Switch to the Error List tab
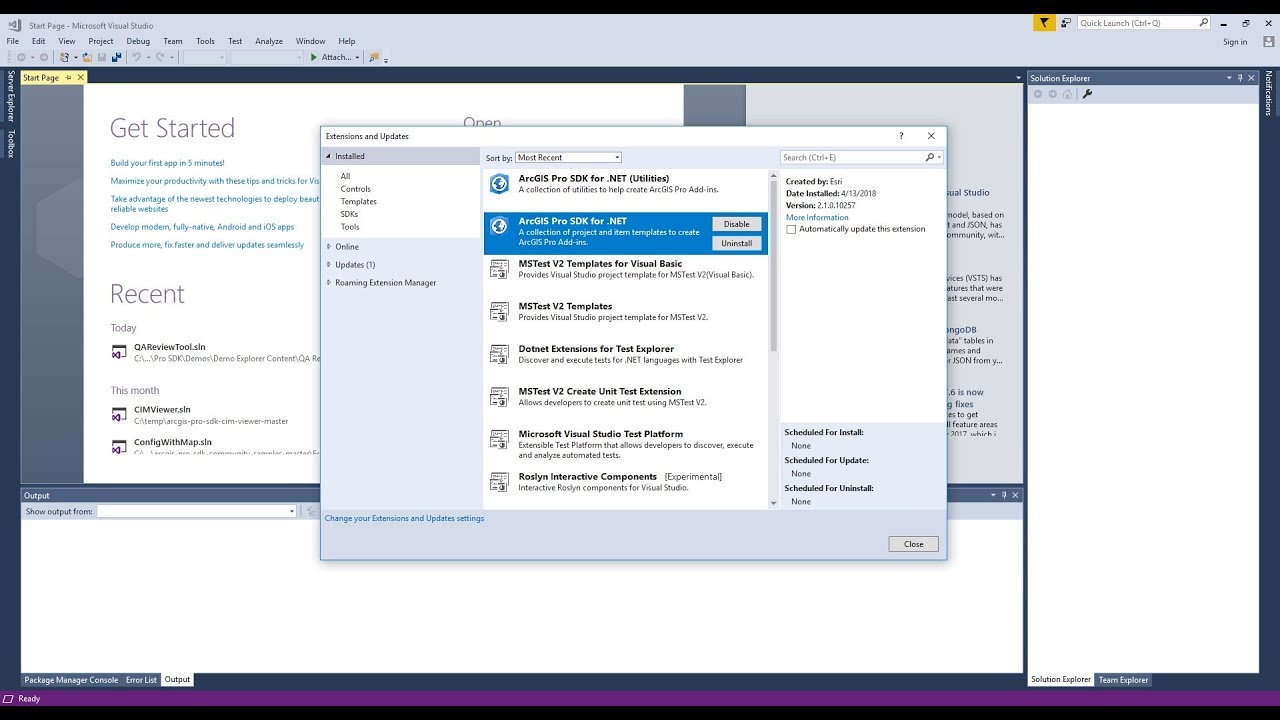1280x720 pixels. [x=141, y=680]
